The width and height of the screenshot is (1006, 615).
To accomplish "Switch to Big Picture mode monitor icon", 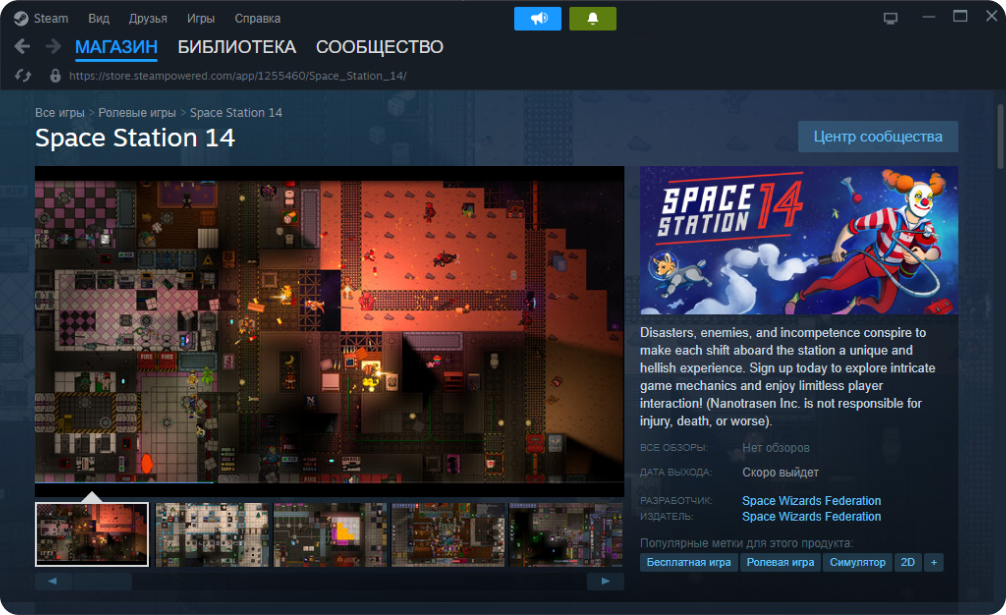I will coord(891,18).
